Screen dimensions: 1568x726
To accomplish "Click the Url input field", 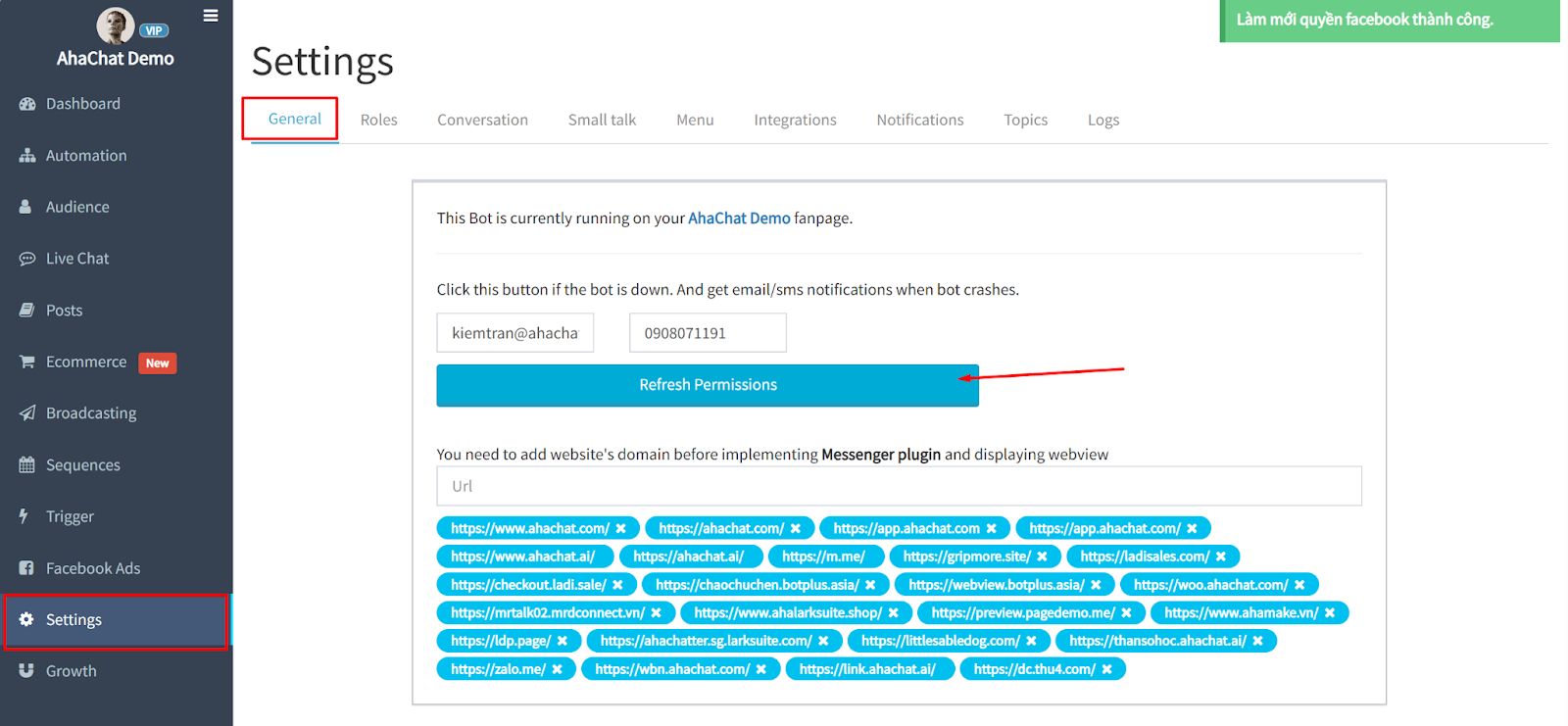I will click(899, 486).
